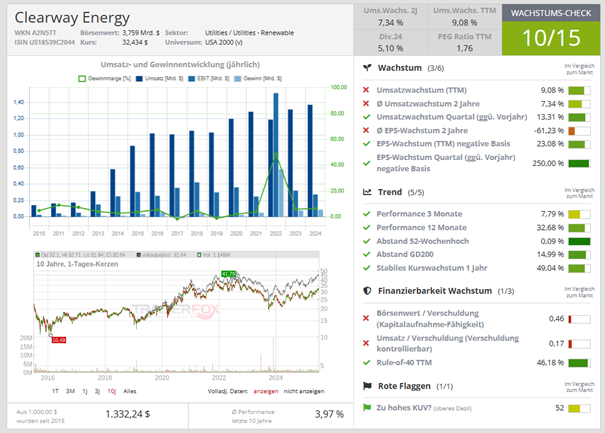Open the Clearway Energy title
Viewport: 605px width, 433px height.
[x=72, y=17]
